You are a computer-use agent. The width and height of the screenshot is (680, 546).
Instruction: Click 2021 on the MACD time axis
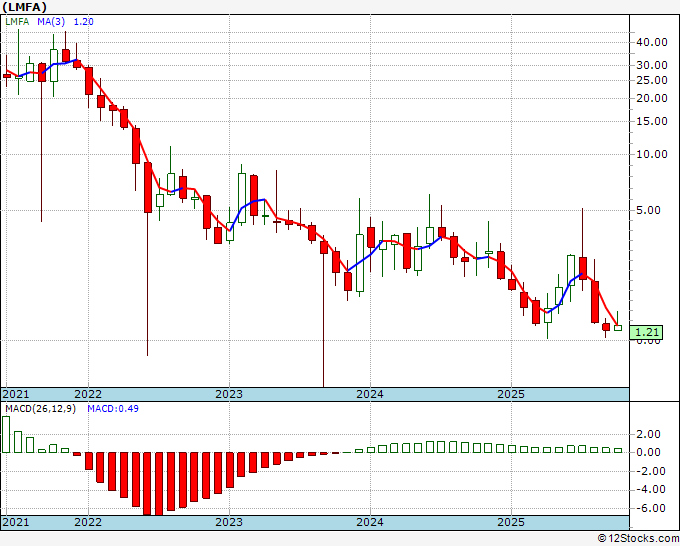16,522
